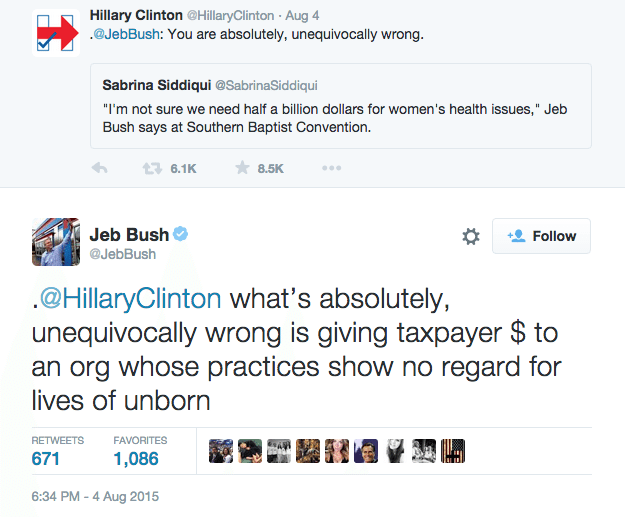Click the last avatar in the favoriters row
The image size is (625, 517).
[x=453, y=452]
